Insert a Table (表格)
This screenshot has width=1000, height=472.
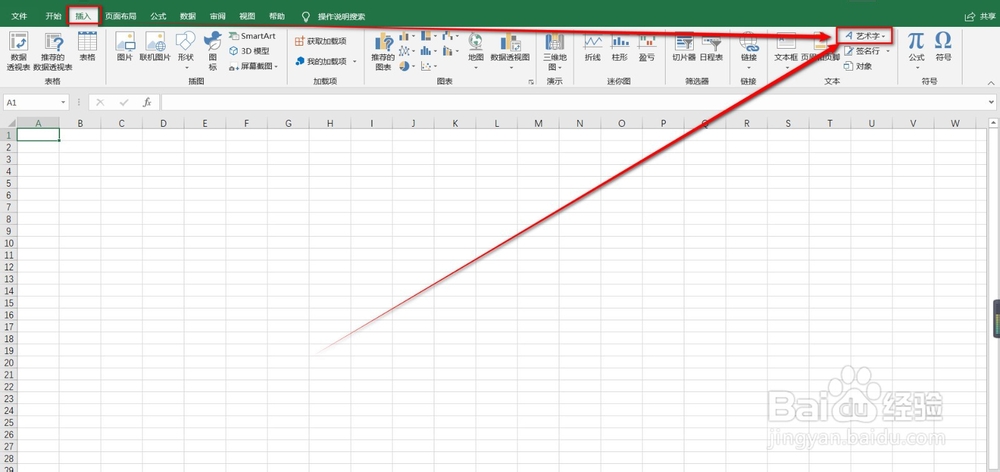(x=87, y=46)
